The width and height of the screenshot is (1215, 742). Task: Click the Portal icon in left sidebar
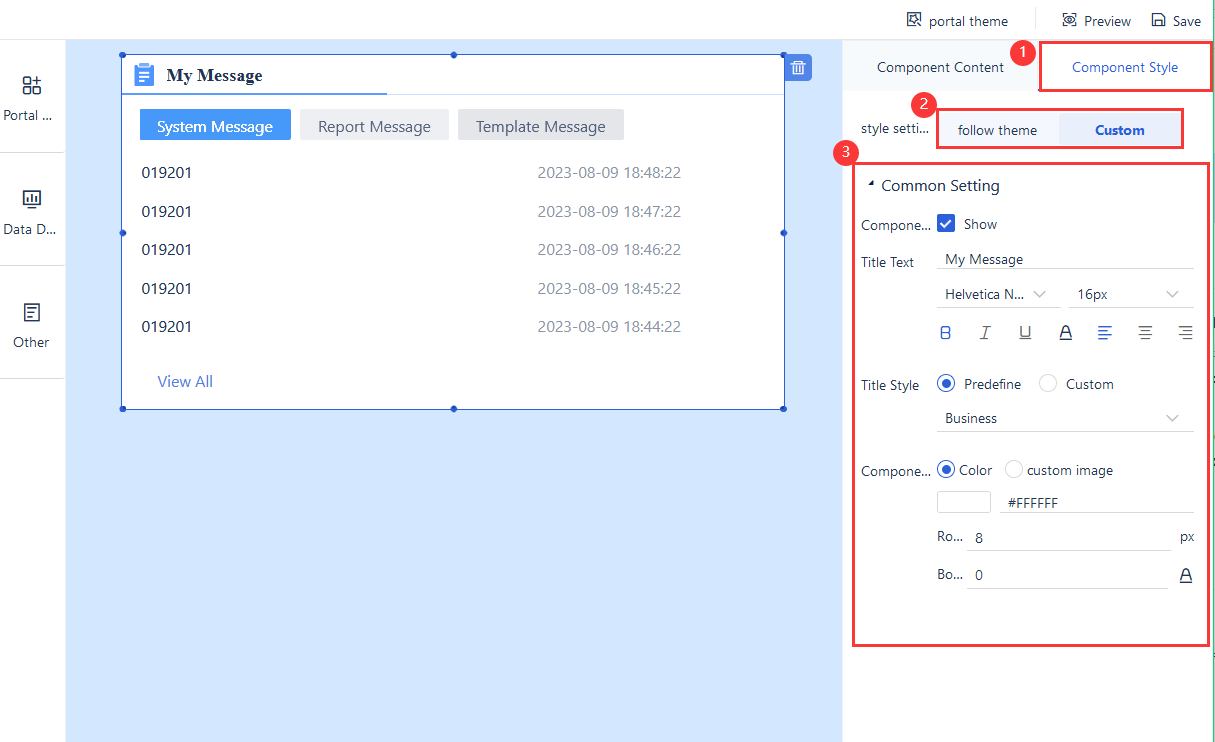[33, 95]
